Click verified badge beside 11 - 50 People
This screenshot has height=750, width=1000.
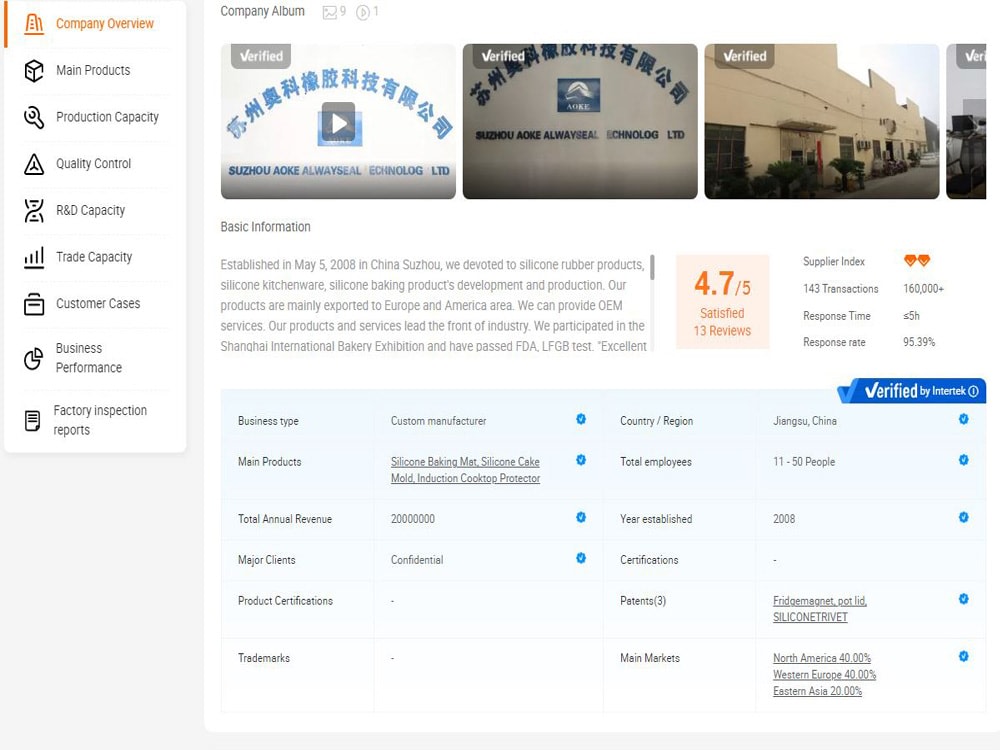(x=964, y=460)
